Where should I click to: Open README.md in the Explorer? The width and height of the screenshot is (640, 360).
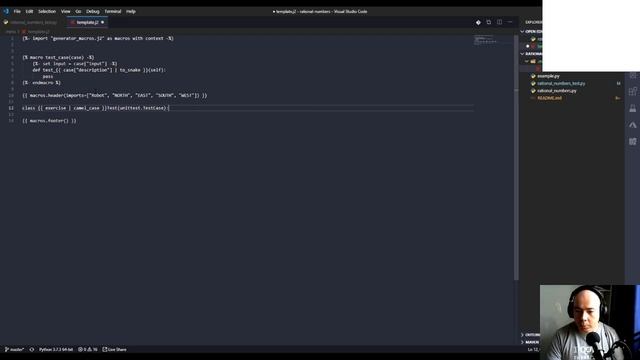(549, 98)
